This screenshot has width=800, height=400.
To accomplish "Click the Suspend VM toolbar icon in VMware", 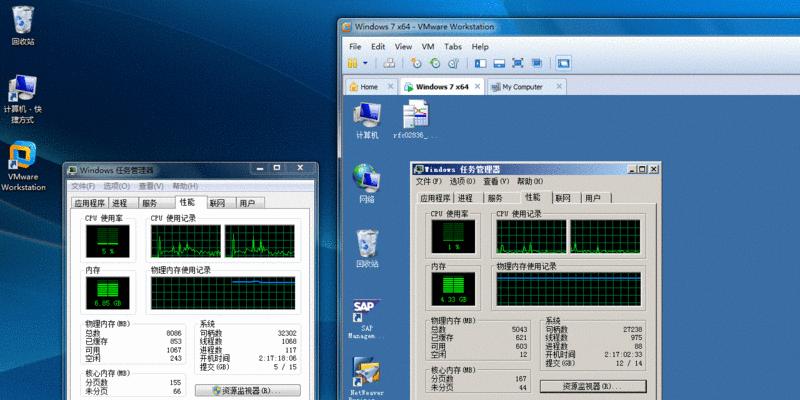I will point(353,63).
